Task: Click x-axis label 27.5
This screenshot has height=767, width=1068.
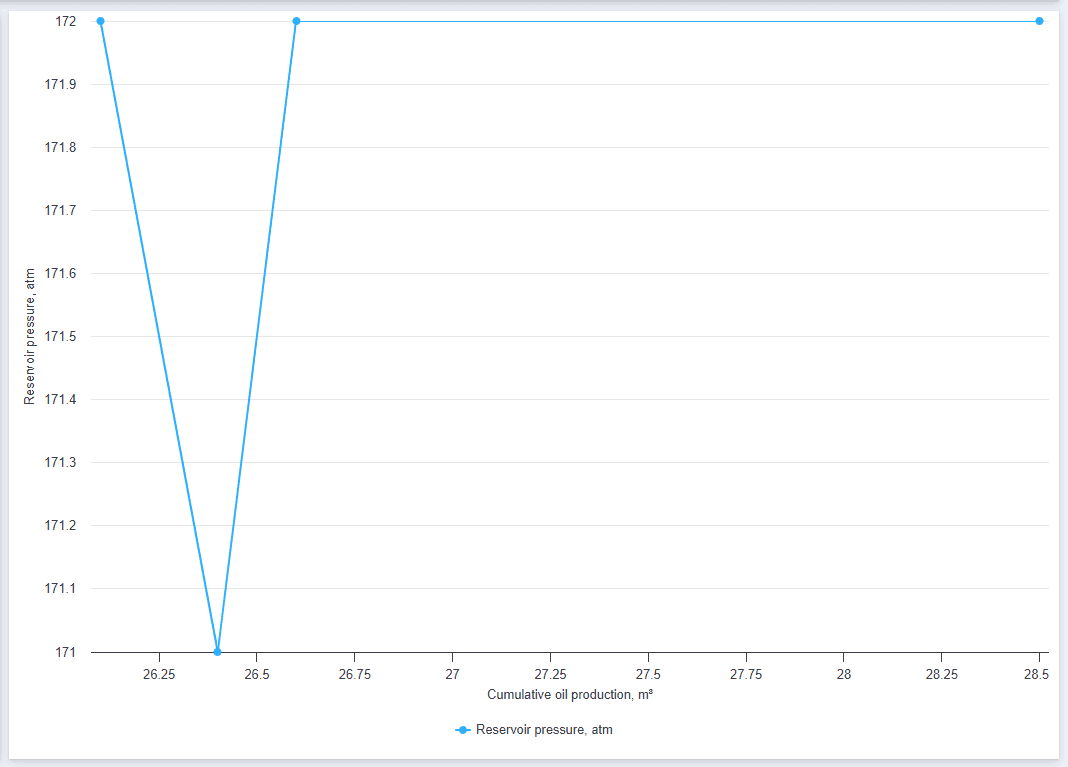Action: (648, 674)
